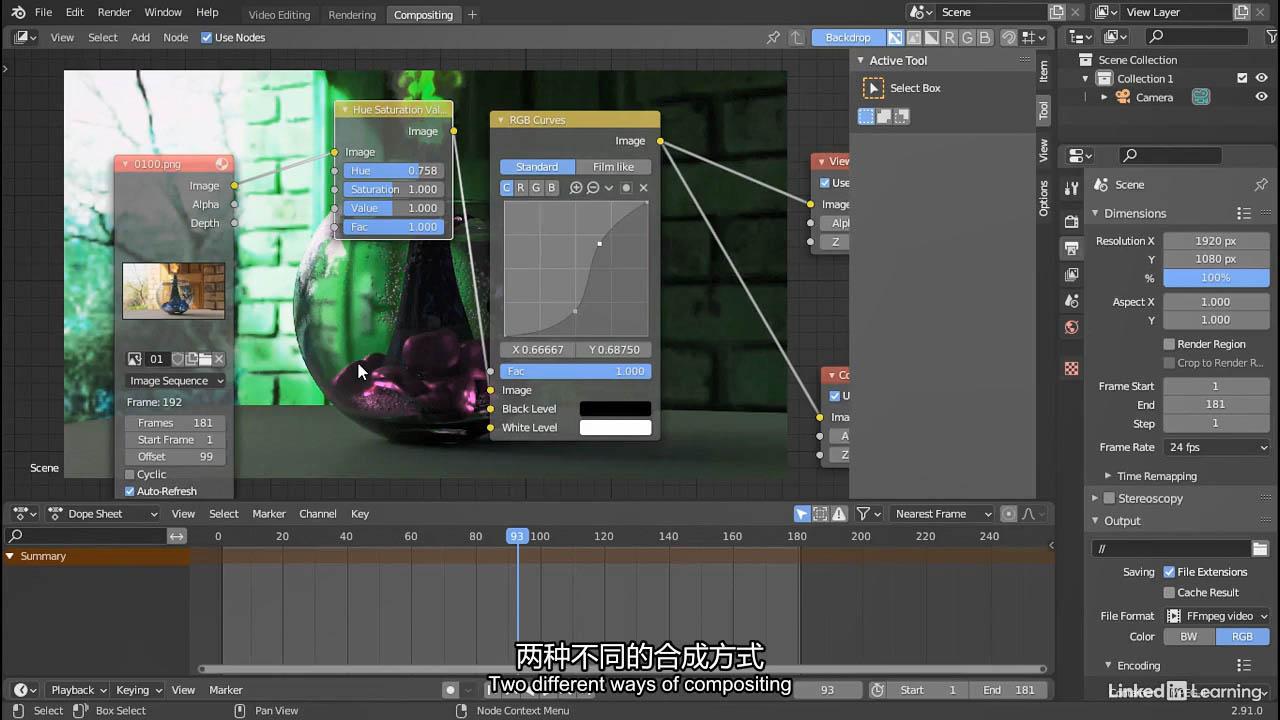Open the World properties globe icon
The height and width of the screenshot is (720, 1280).
1071,327
